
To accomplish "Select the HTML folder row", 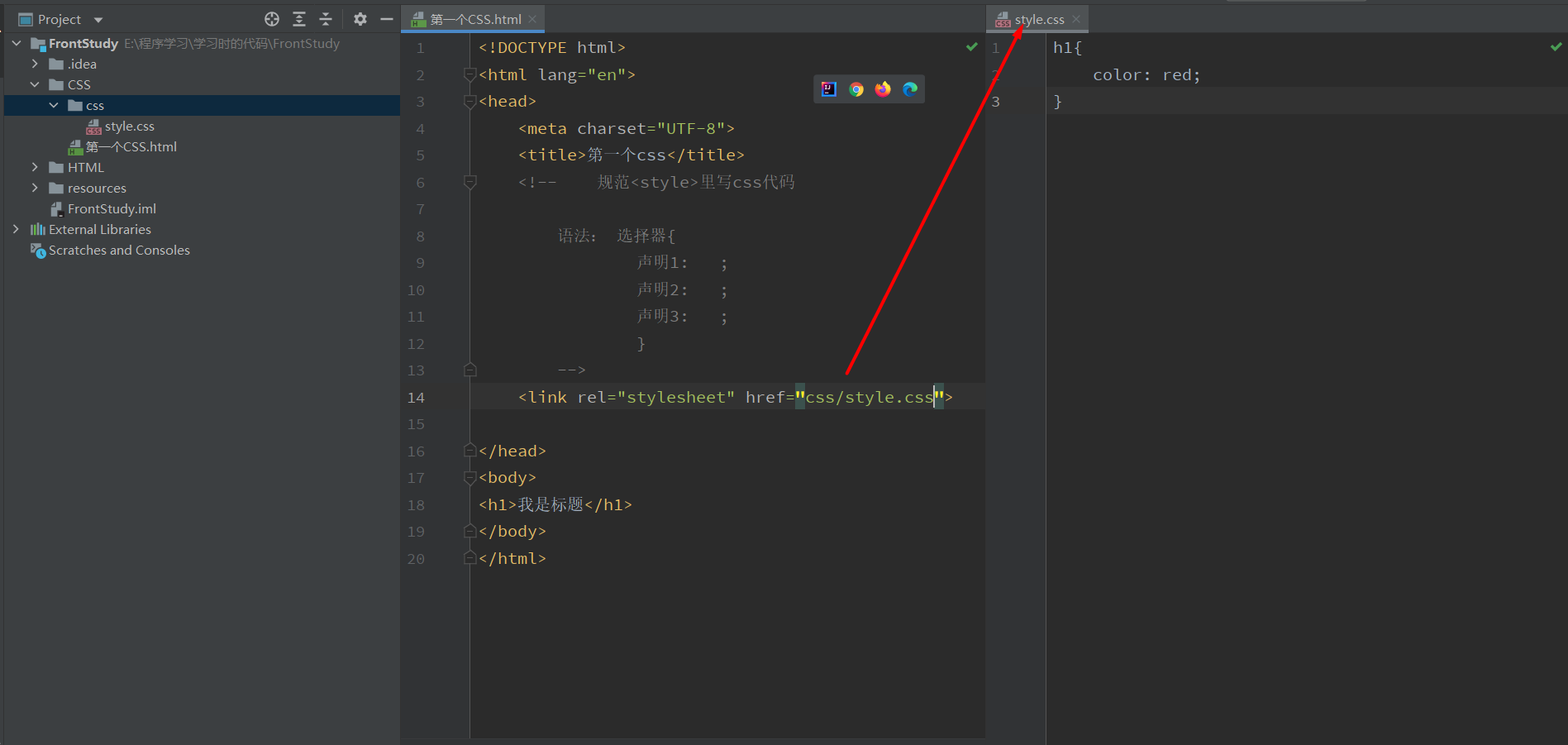I will [x=202, y=167].
